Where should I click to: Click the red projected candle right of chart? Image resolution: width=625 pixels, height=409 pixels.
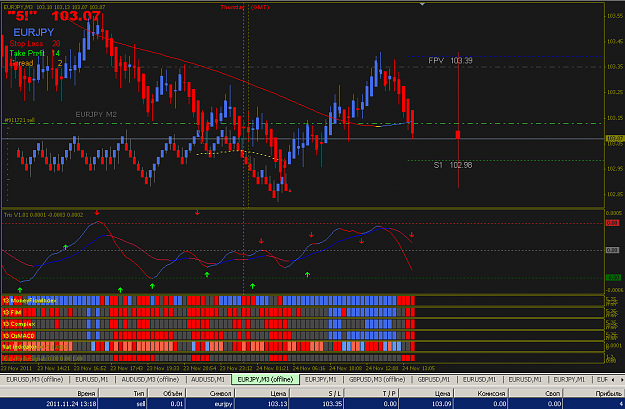(458, 135)
